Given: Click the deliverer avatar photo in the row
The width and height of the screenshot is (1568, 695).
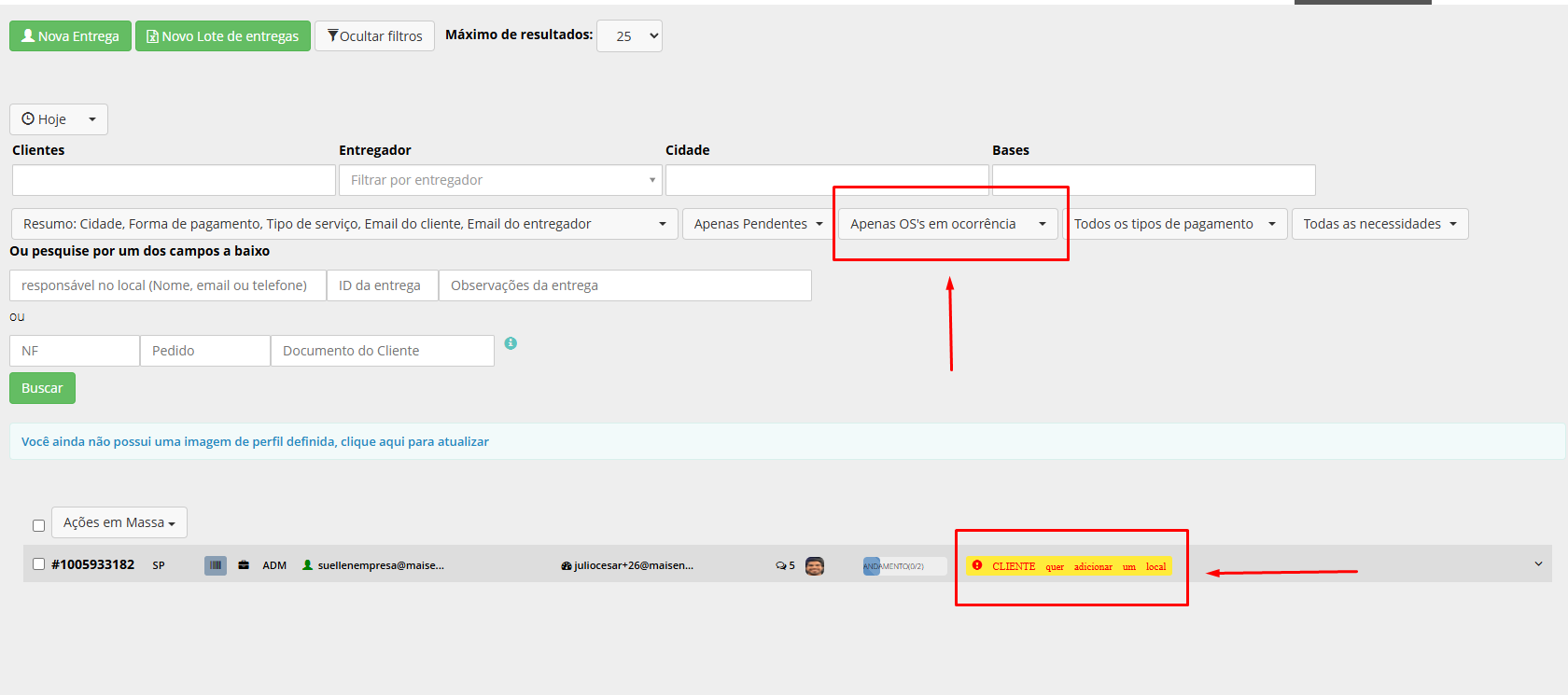Looking at the screenshot, I should coord(815,565).
